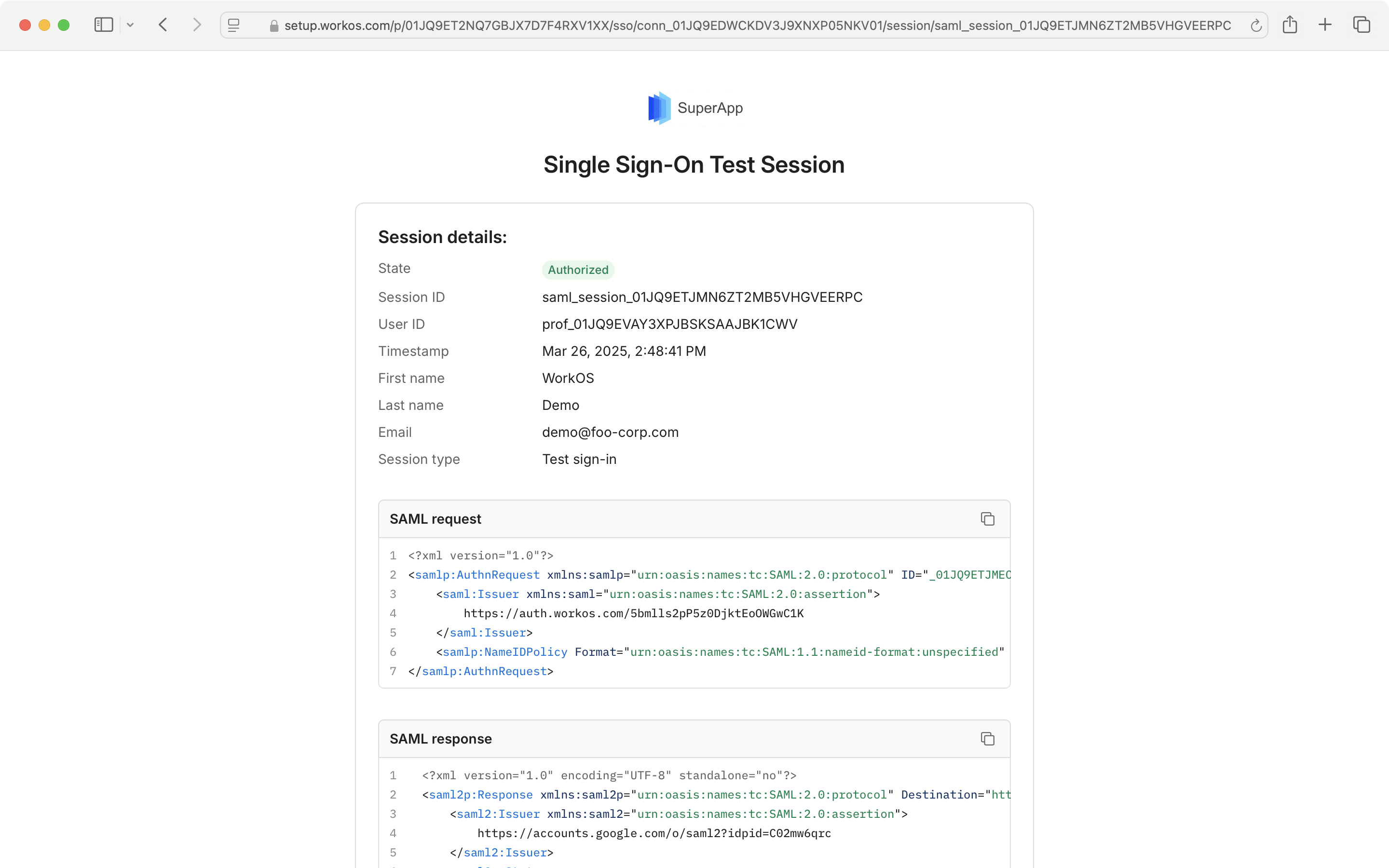Click the auth.workos.com issuer URL in request
Image resolution: width=1389 pixels, height=868 pixels.
(x=633, y=614)
